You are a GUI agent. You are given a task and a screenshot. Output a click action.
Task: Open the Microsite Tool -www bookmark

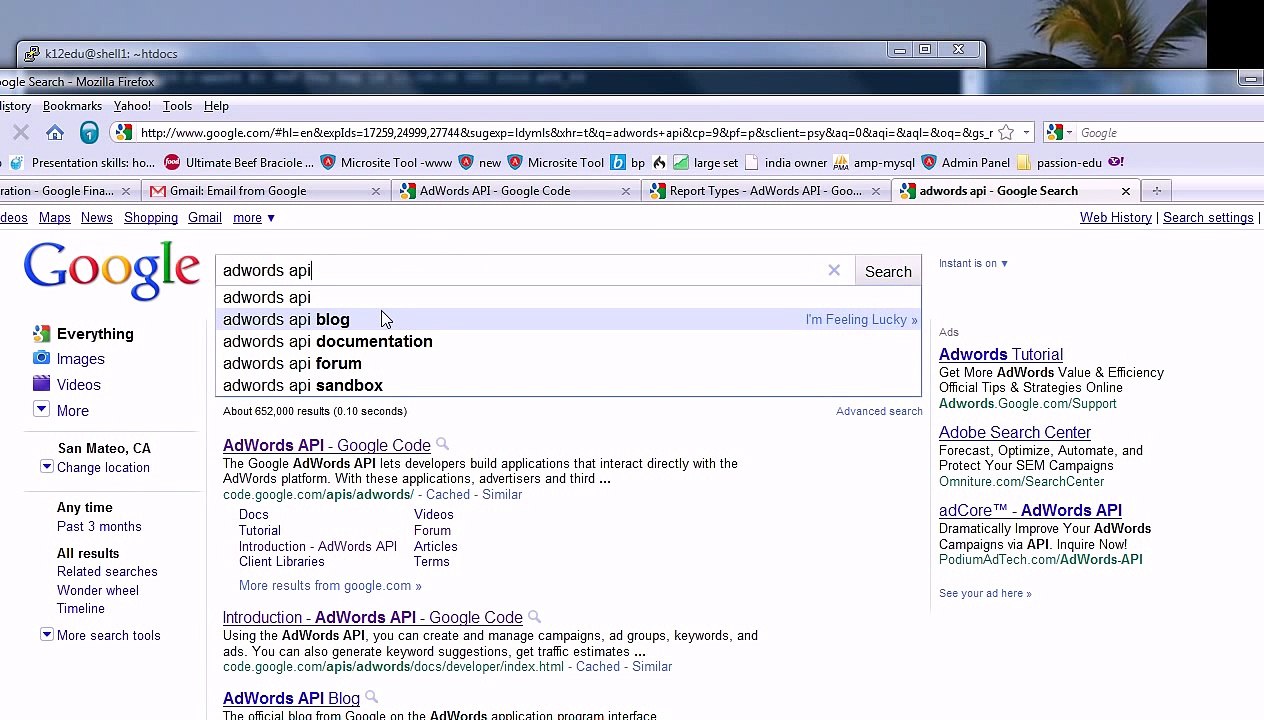(x=387, y=162)
